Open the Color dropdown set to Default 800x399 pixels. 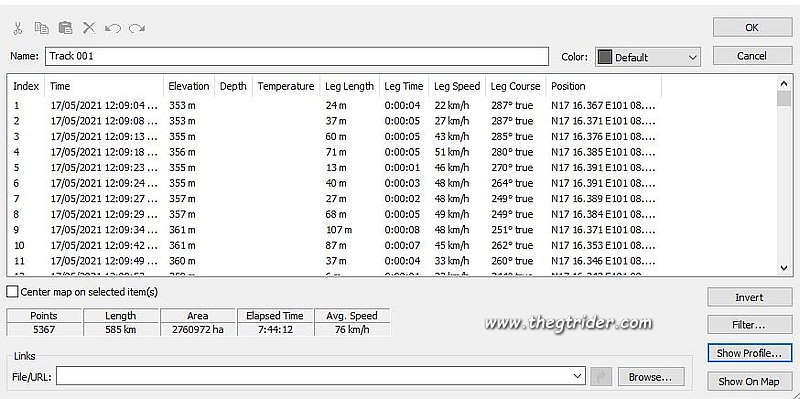pos(648,57)
